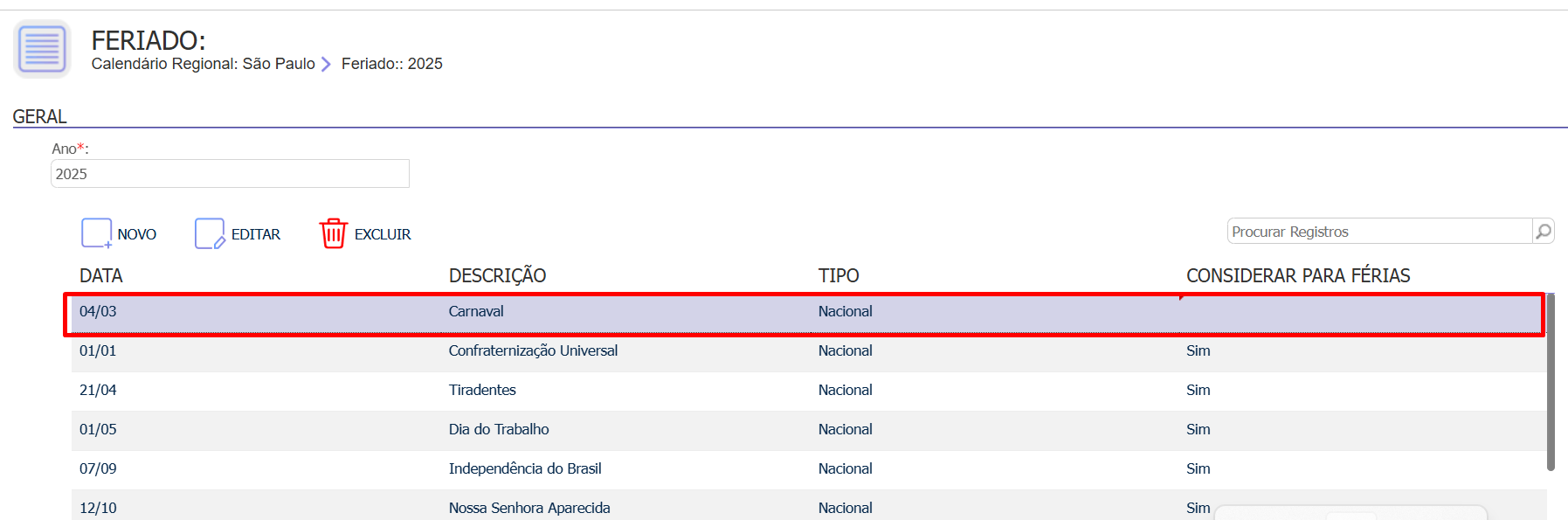Select the Independência do Brasil row
The height and width of the screenshot is (520, 1568).
pos(808,469)
